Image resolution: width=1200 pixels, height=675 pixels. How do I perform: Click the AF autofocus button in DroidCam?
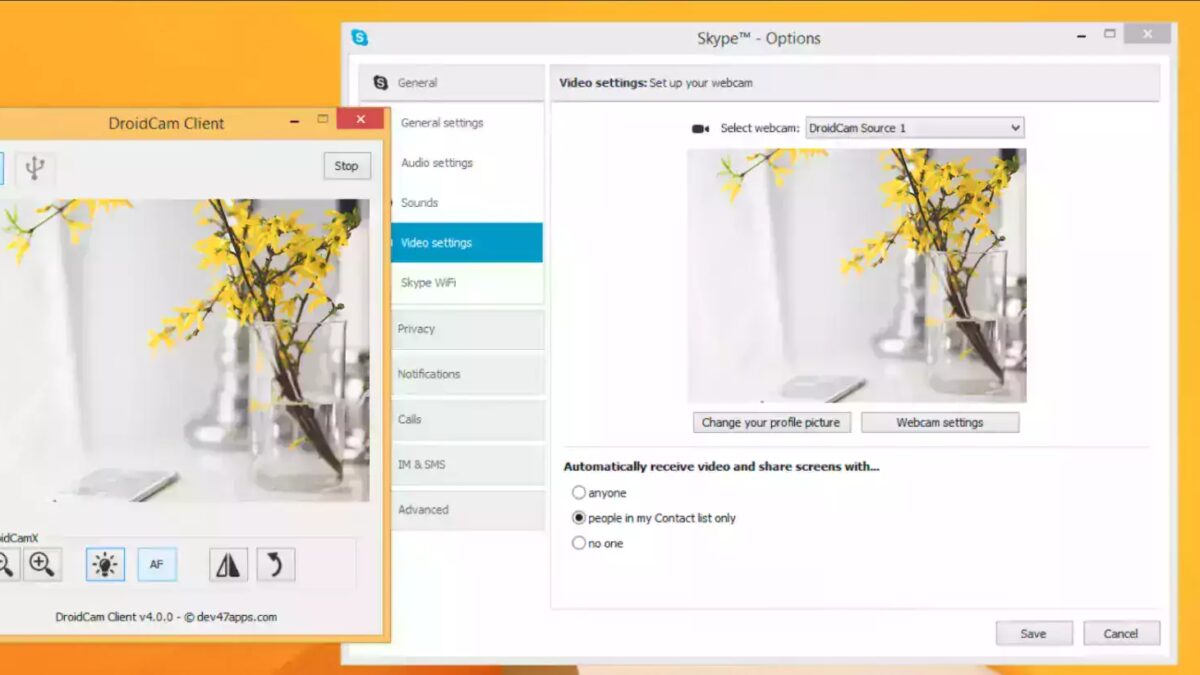(157, 565)
